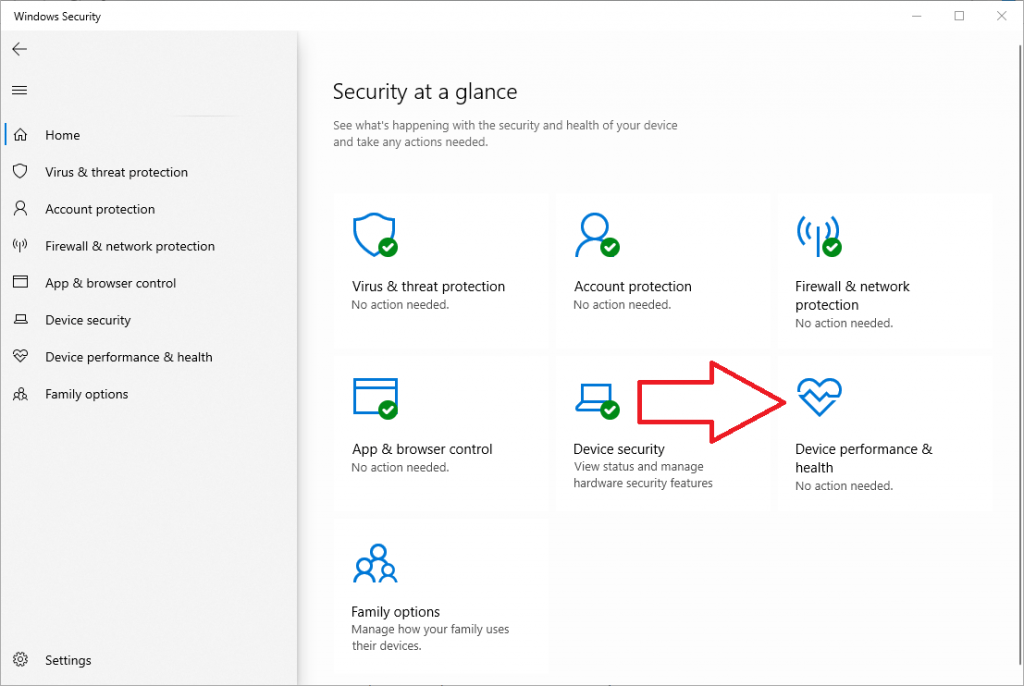Image resolution: width=1024 pixels, height=686 pixels.
Task: Minimize the Windows Security window
Action: click(x=917, y=16)
